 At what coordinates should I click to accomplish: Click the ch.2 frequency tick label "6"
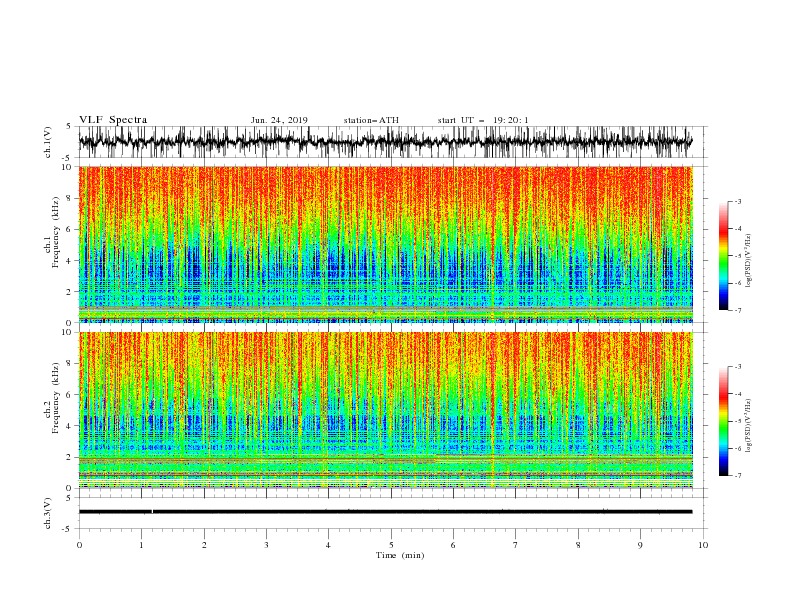coord(69,394)
